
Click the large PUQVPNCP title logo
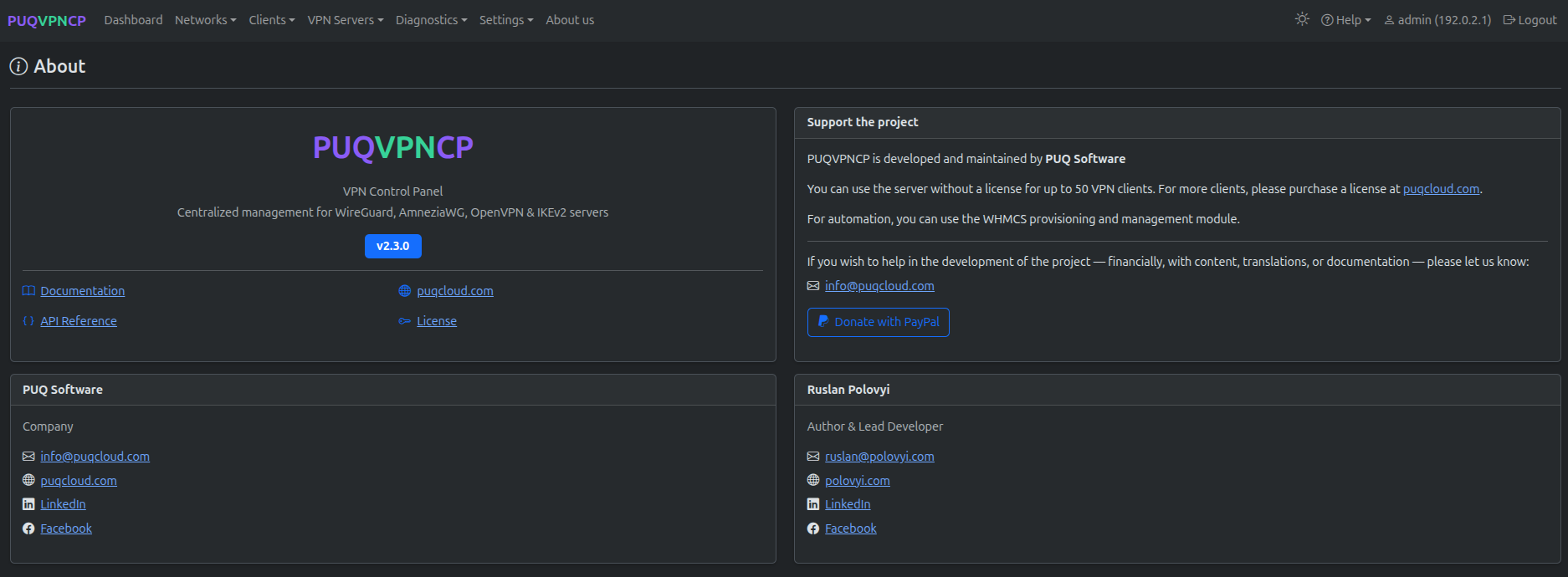point(393,147)
